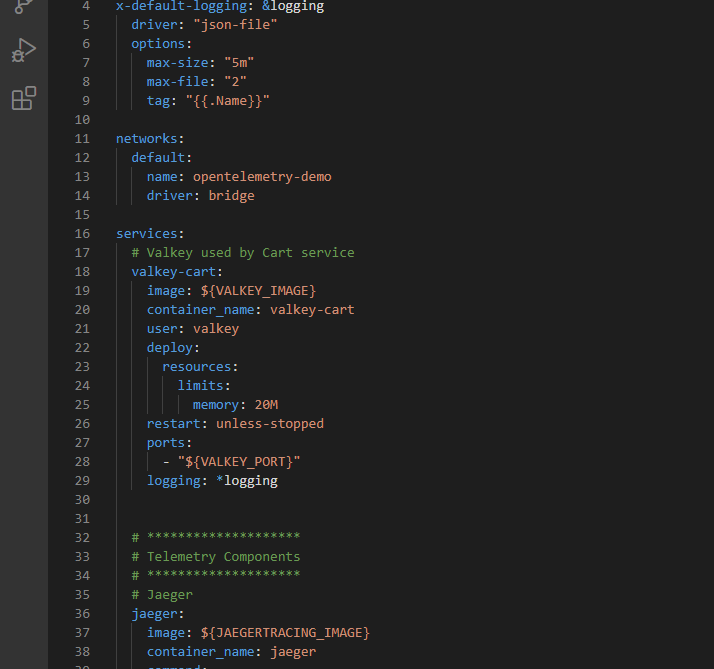Click the "opentelemetry-demo" network name
Screen dimensions: 714x669
coord(262,176)
